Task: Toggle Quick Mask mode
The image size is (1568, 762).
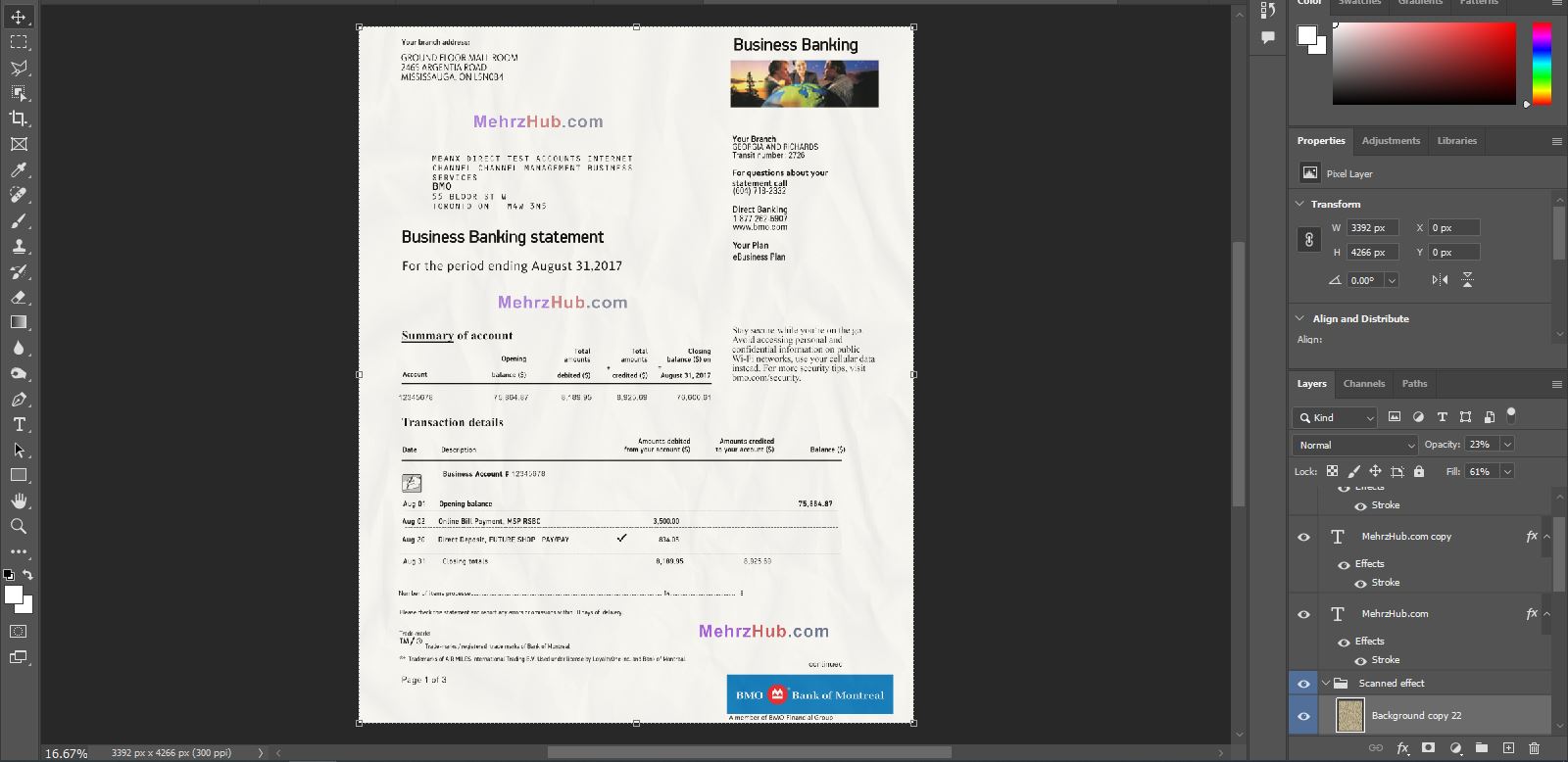Action: pyautogui.click(x=19, y=632)
